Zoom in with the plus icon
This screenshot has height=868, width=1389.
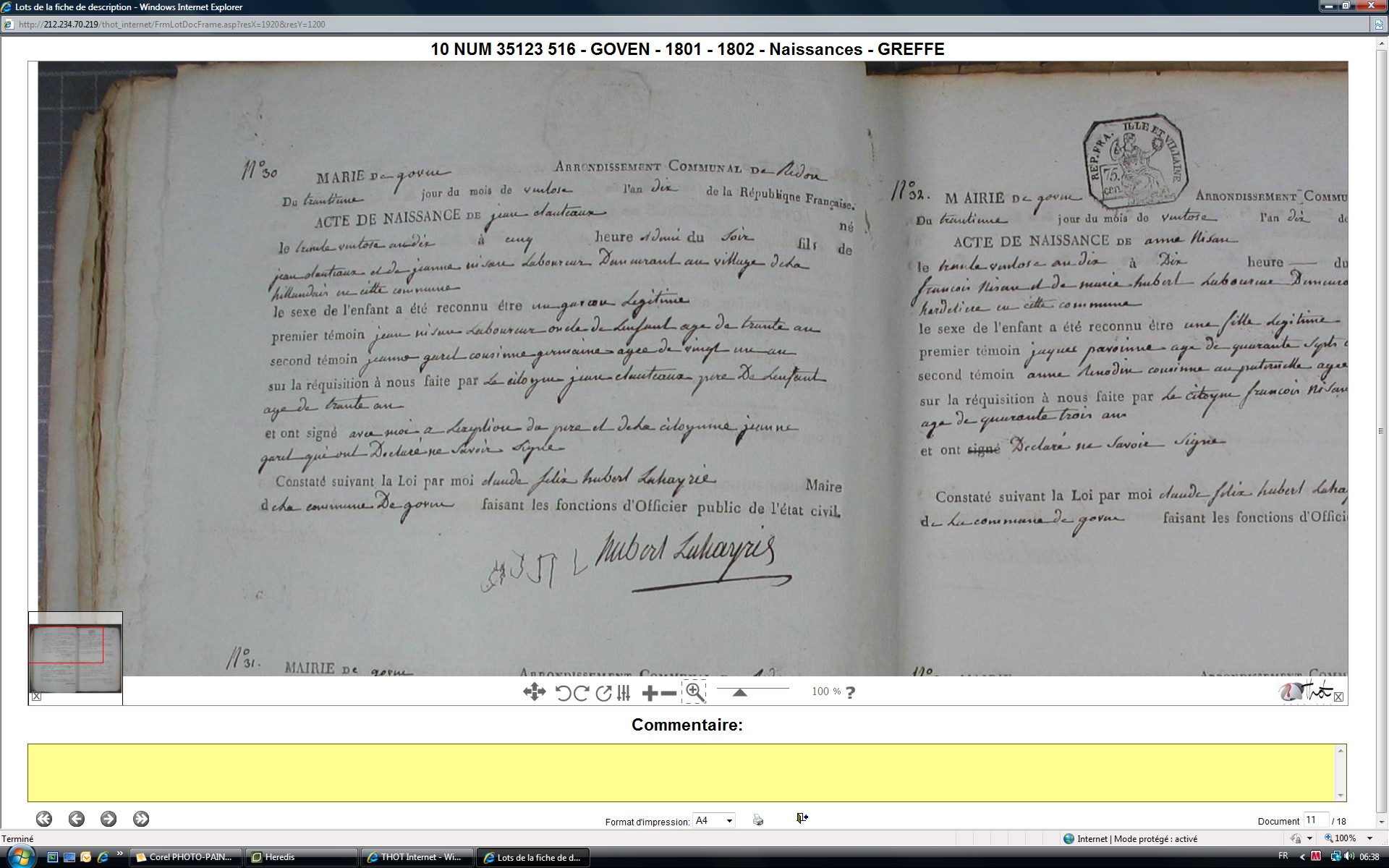(649, 693)
